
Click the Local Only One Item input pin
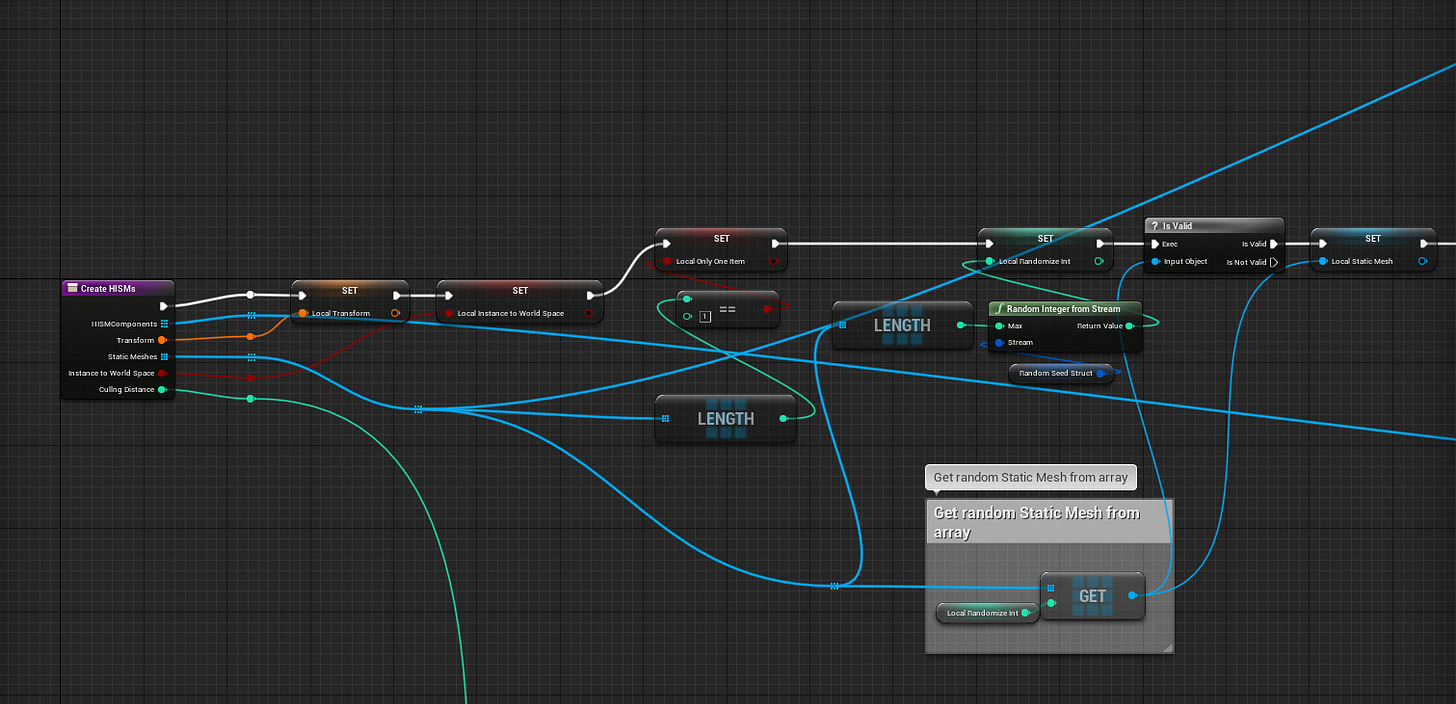tap(667, 261)
